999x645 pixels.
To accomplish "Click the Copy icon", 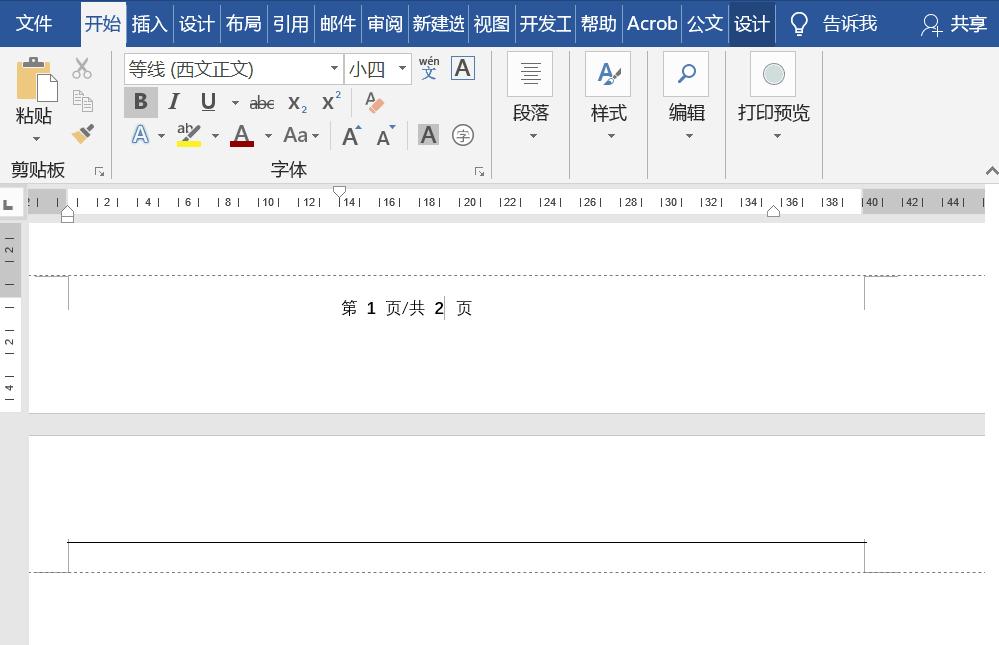I will pos(83,100).
